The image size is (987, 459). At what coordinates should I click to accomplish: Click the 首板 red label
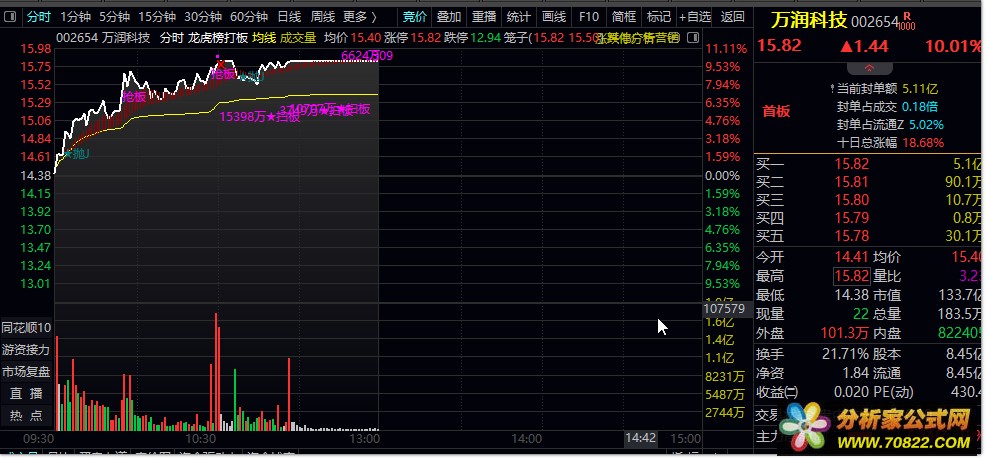776,111
